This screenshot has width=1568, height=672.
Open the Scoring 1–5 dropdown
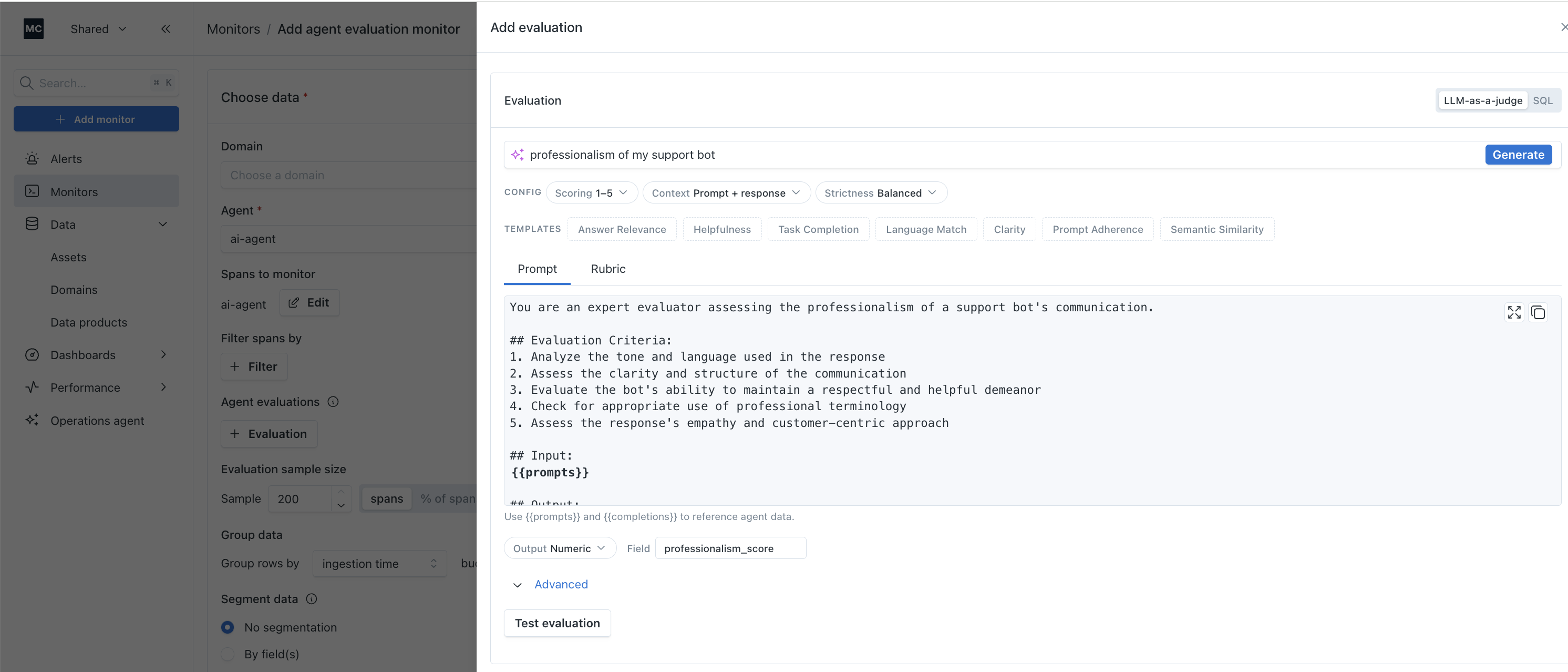[591, 192]
